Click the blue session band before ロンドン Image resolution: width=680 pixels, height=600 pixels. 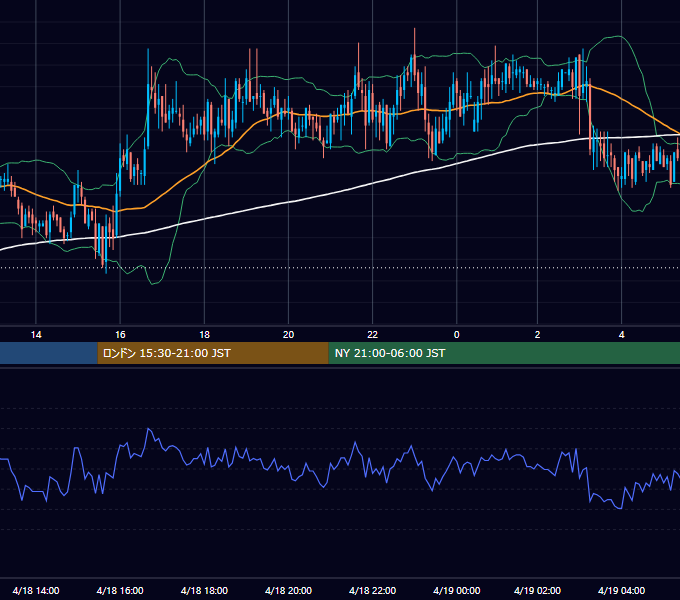click(49, 353)
